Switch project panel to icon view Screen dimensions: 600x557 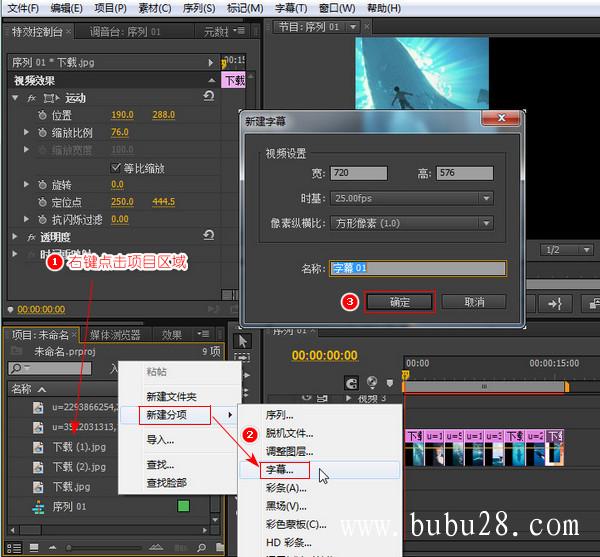34,548
